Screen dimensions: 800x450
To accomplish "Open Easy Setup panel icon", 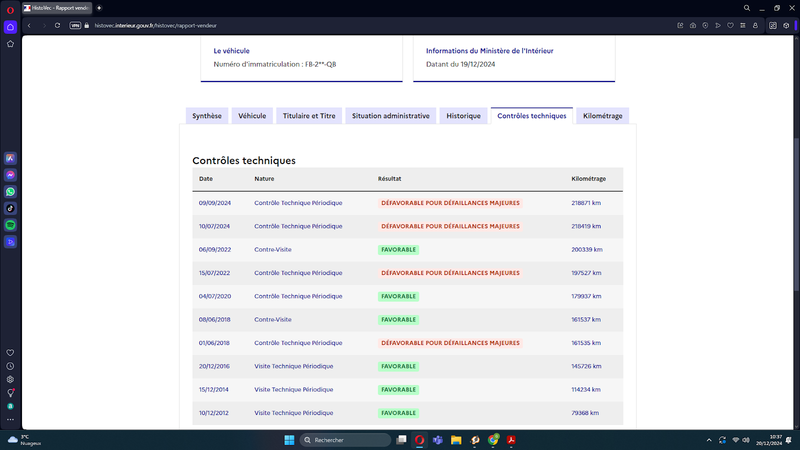I will click(x=743, y=26).
